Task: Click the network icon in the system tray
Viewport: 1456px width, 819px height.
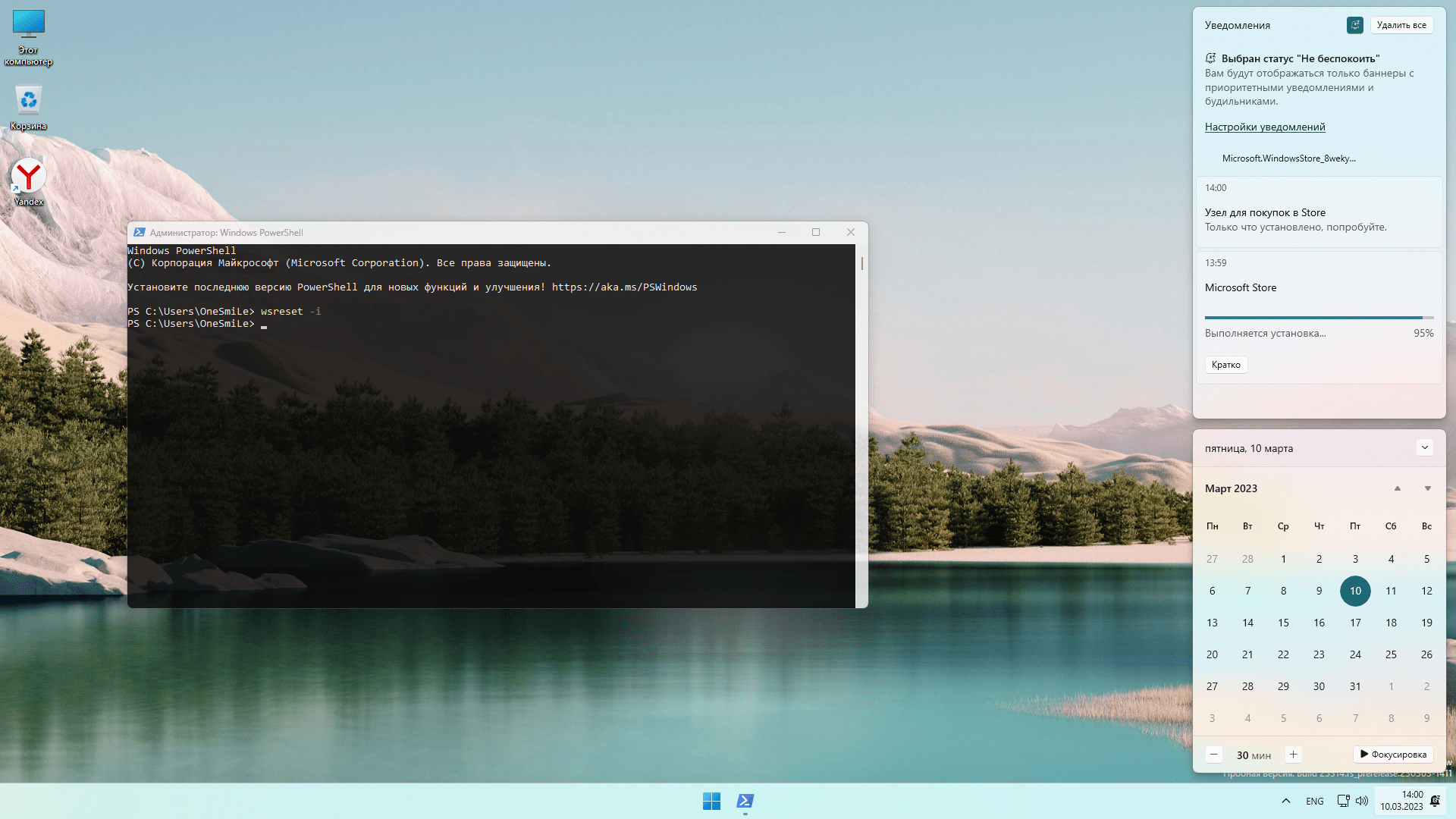Action: [x=1343, y=801]
